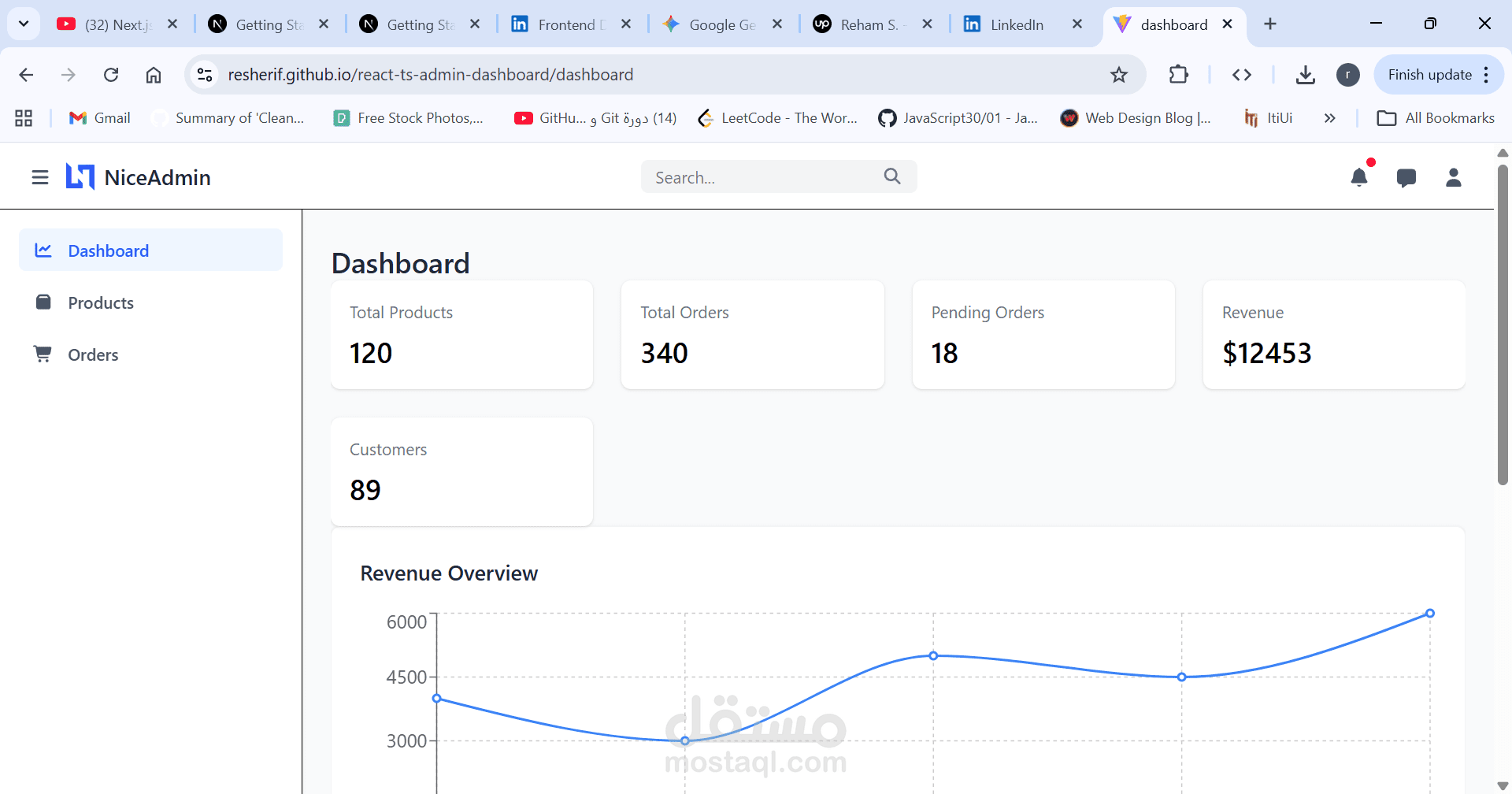Image resolution: width=1512 pixels, height=794 pixels.
Task: Reload the current page
Action: 111,75
